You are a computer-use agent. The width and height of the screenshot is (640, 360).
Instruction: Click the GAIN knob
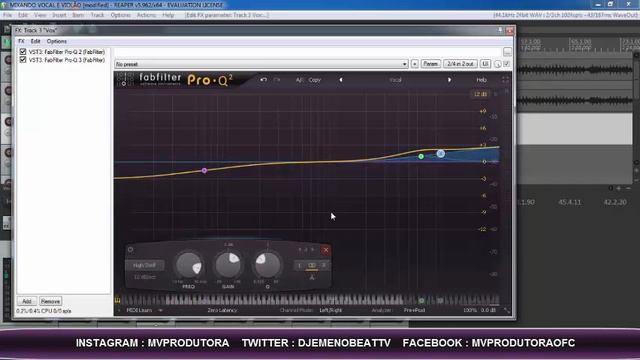pyautogui.click(x=228, y=265)
